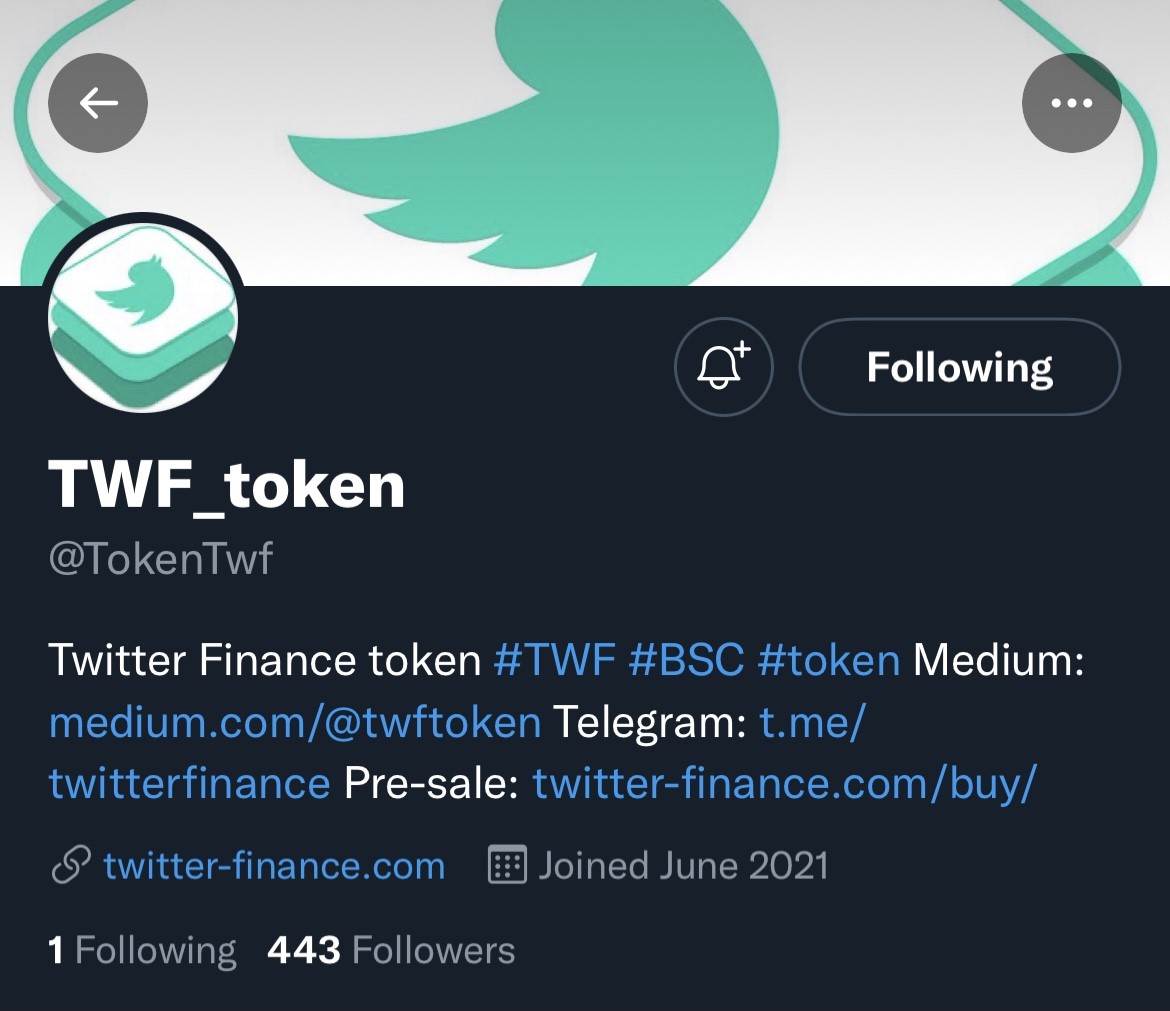The width and height of the screenshot is (1170, 1011).
Task: Follow the twitterfinance link text
Action: [x=190, y=783]
